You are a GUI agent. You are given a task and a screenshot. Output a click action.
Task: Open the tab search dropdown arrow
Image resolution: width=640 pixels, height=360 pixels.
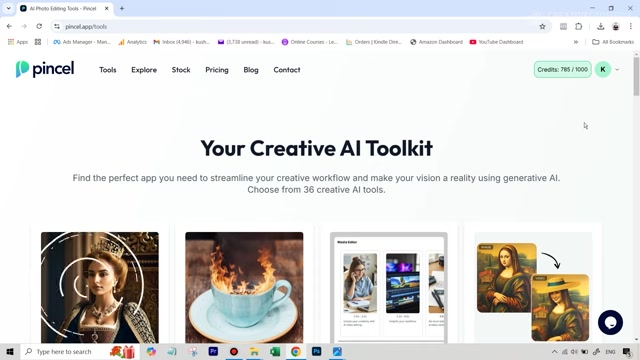coord(9,8)
